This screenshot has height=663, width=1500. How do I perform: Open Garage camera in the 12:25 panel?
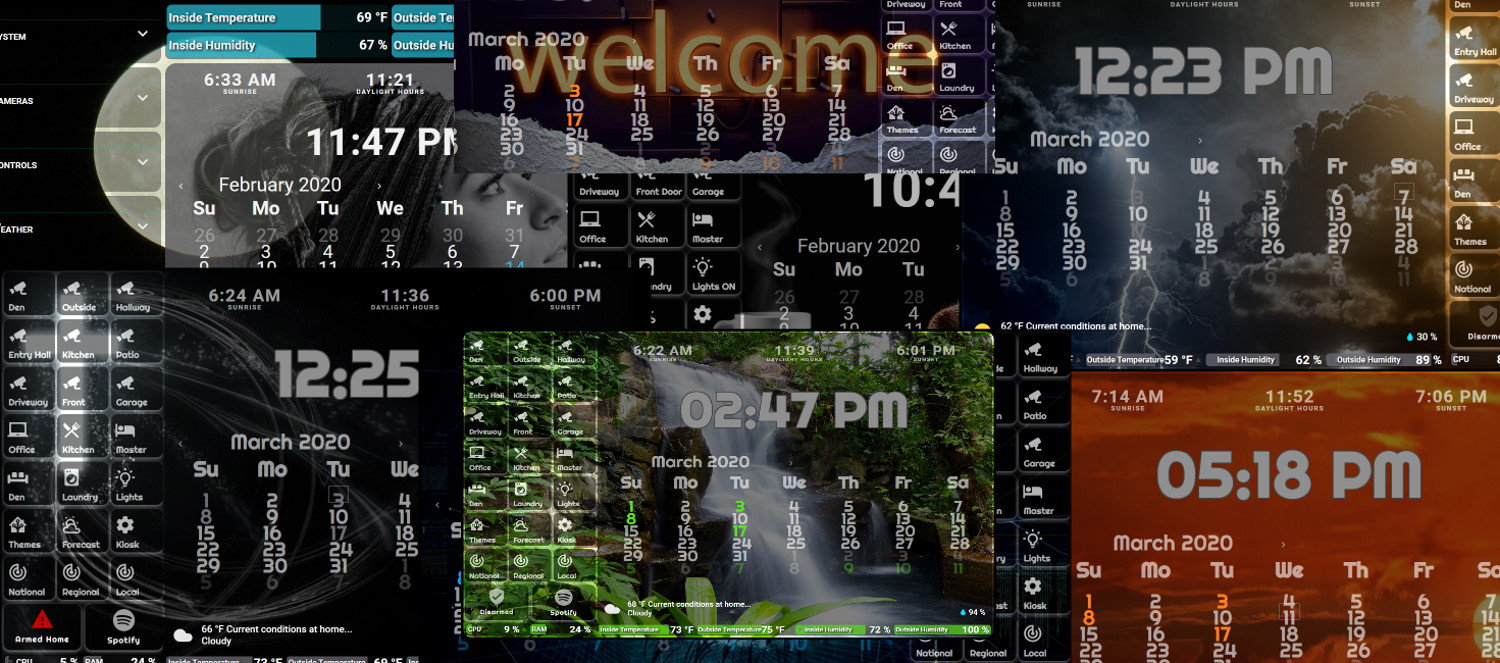(135, 390)
